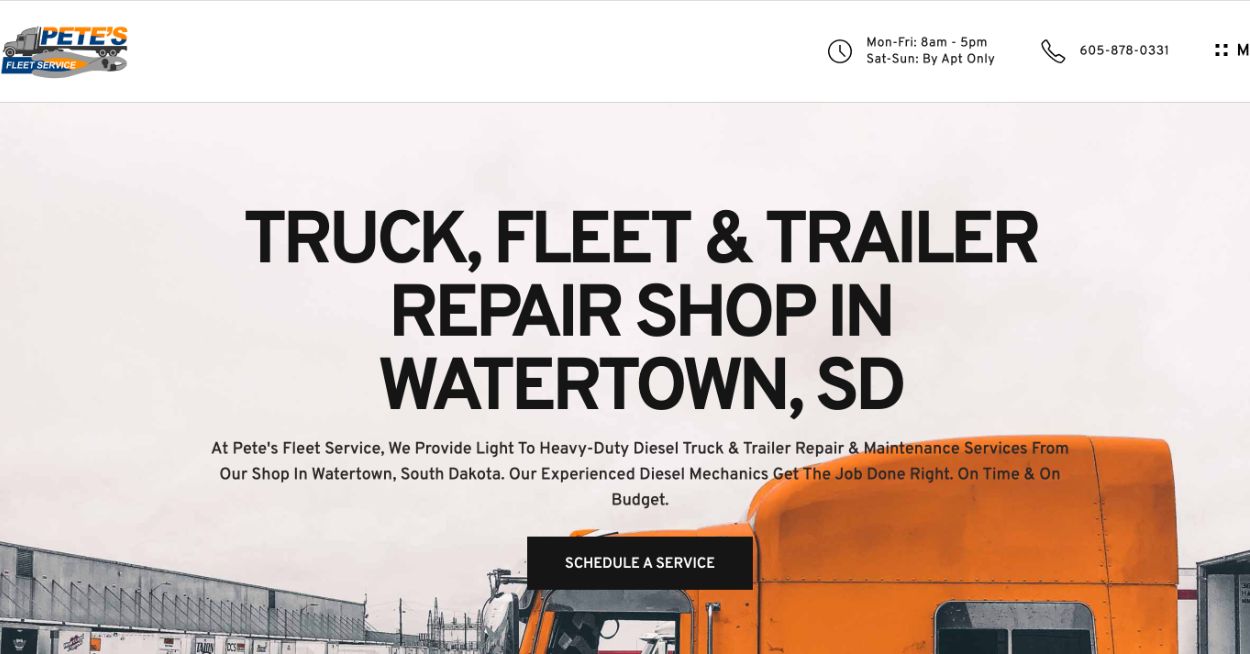Viewport: 1250px width, 654px height.
Task: Click the Pete's Fleet Service logo
Action: pyautogui.click(x=65, y=51)
